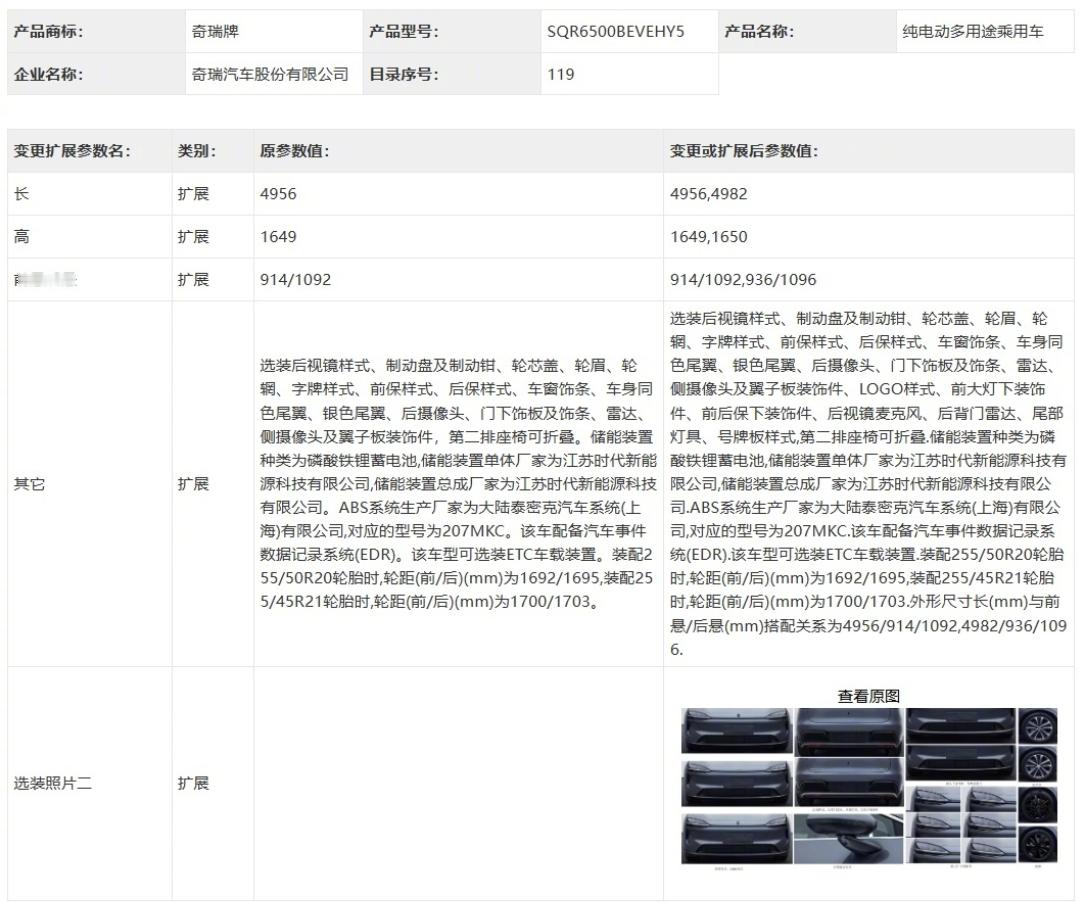Screen dimensions: 1082x909
Task: Click 扩展 category in the 选装照片二 row
Action: coord(193,783)
